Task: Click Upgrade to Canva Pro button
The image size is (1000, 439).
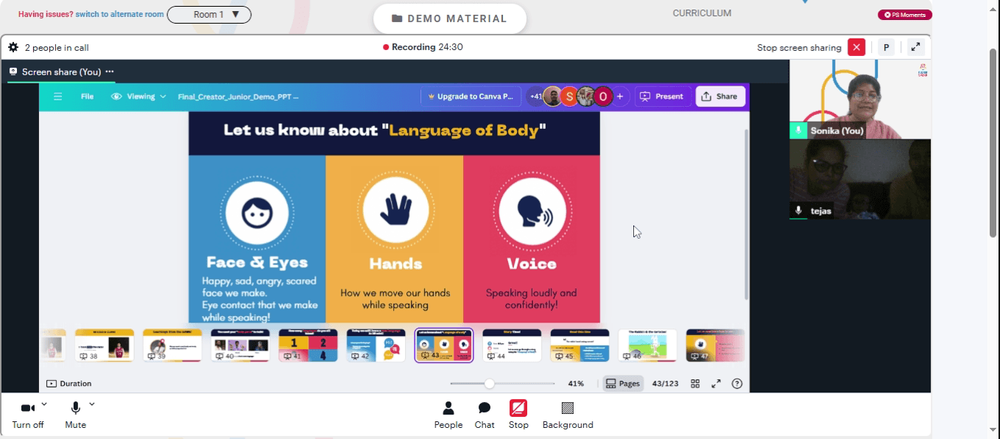Action: coord(471,96)
